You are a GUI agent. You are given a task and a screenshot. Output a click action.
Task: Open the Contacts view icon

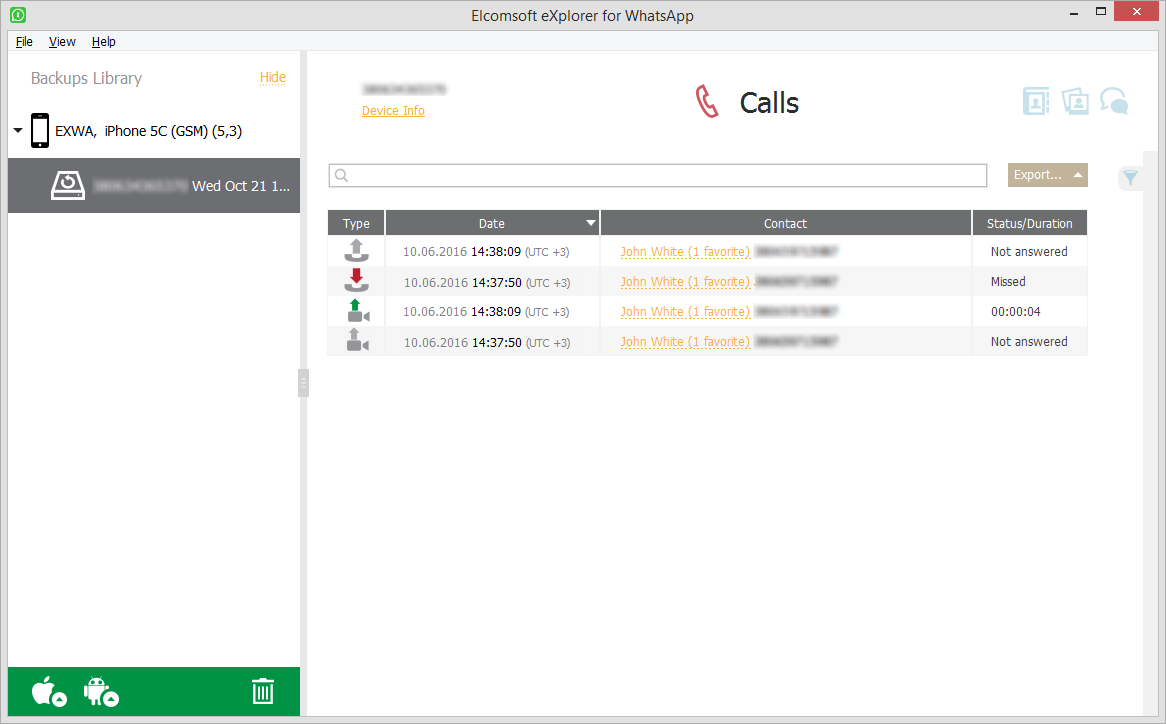click(1036, 101)
